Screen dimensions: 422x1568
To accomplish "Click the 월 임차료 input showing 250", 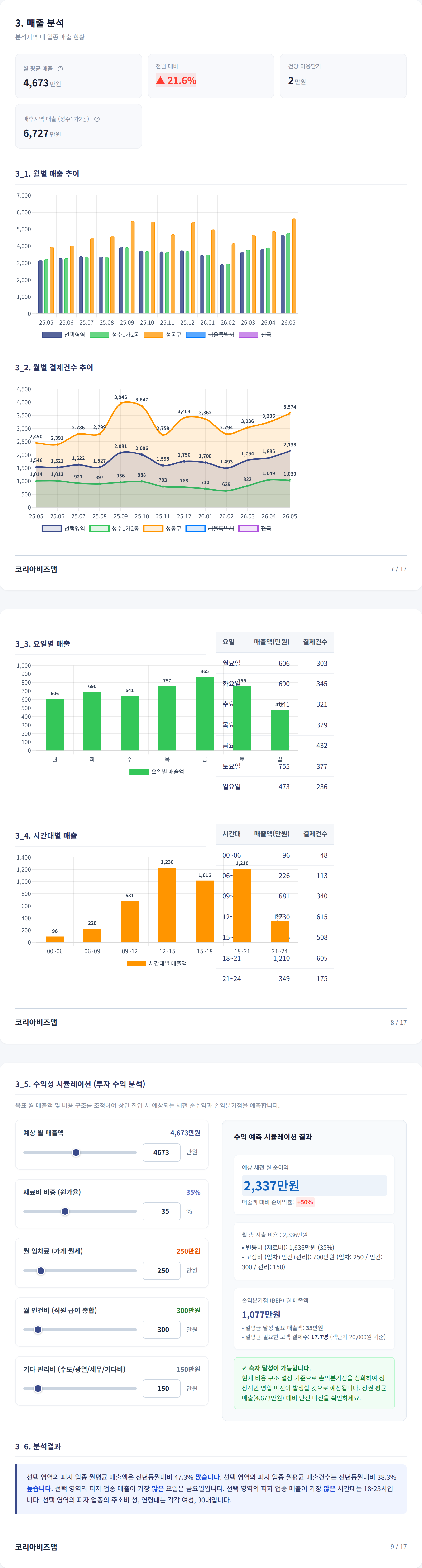I will [161, 1270].
